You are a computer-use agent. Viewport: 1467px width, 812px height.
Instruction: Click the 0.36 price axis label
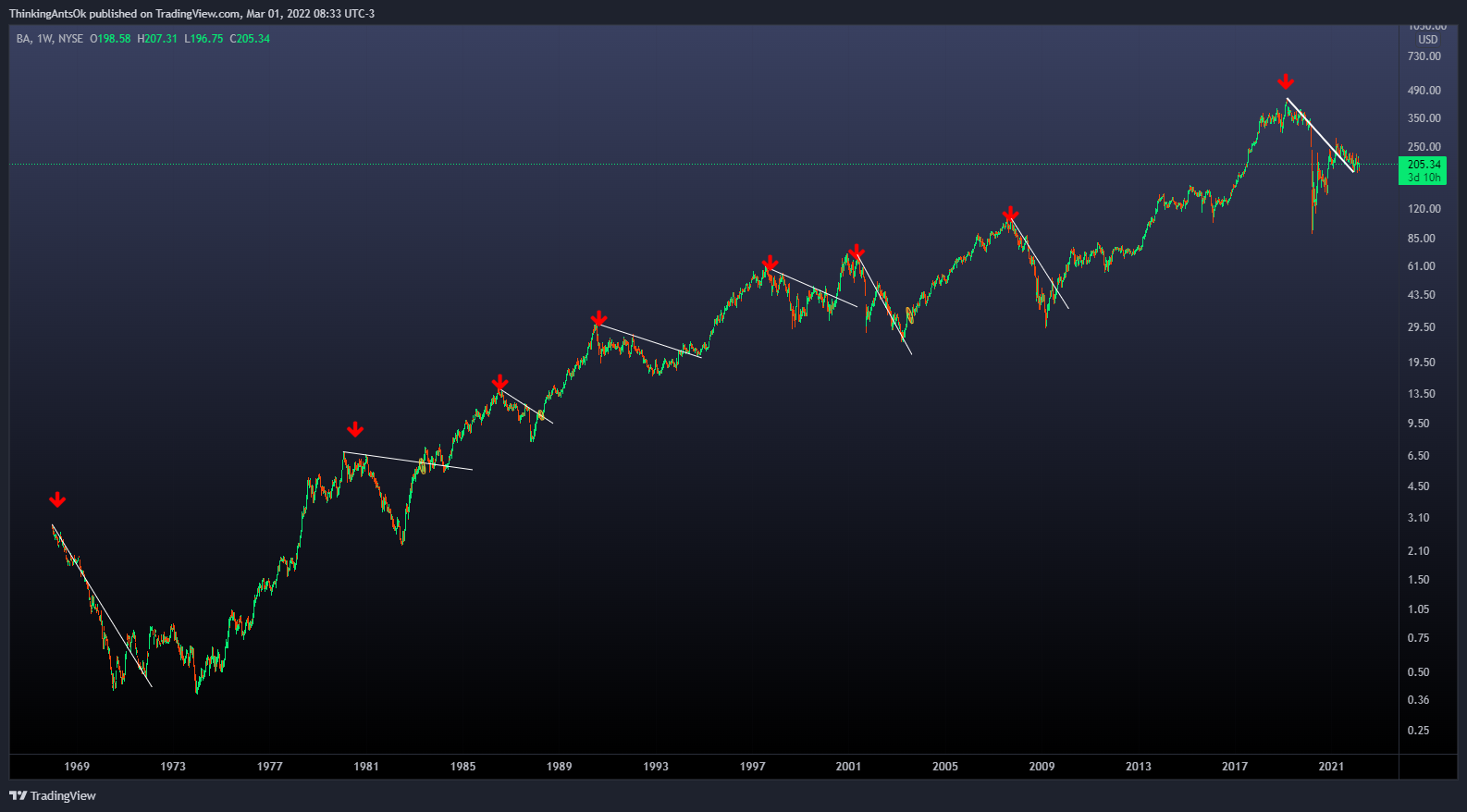[x=1419, y=700]
